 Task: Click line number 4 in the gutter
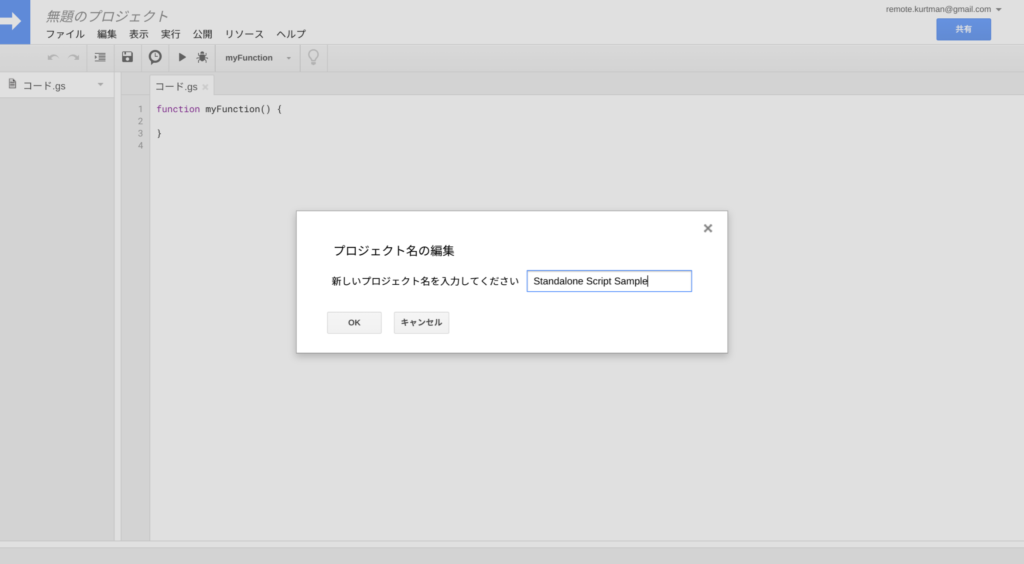tap(140, 146)
